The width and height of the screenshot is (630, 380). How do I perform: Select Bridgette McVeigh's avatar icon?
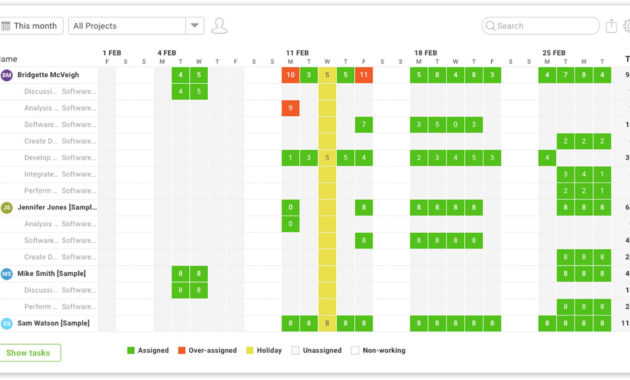click(x=7, y=75)
